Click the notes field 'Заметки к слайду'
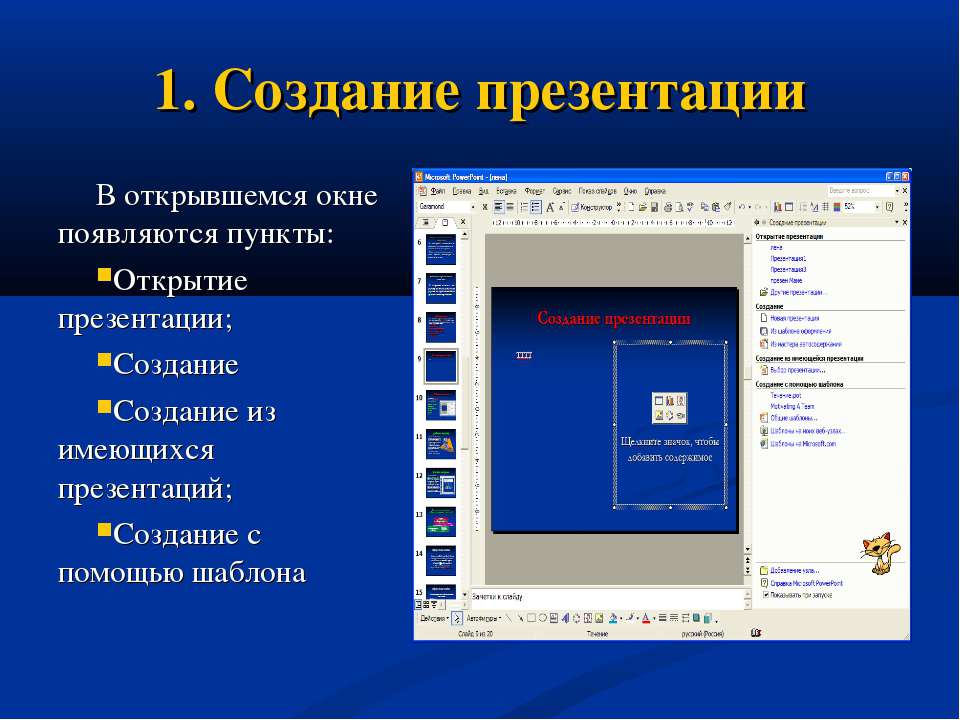 (x=607, y=598)
